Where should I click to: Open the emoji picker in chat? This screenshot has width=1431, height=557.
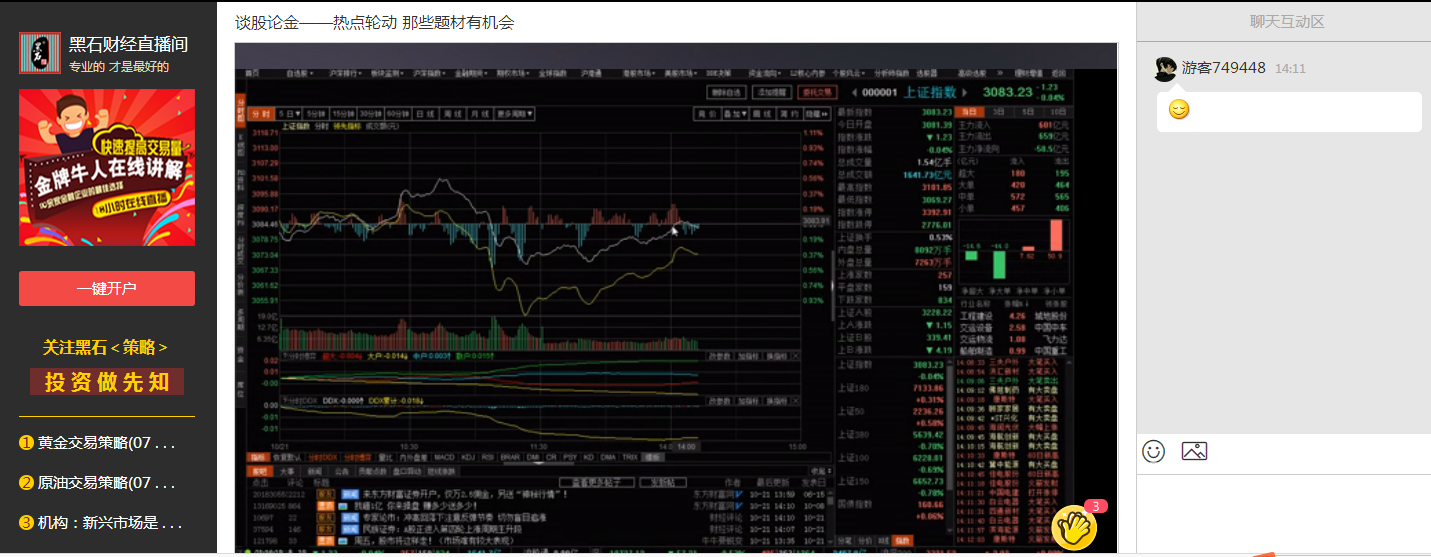coord(1154,451)
